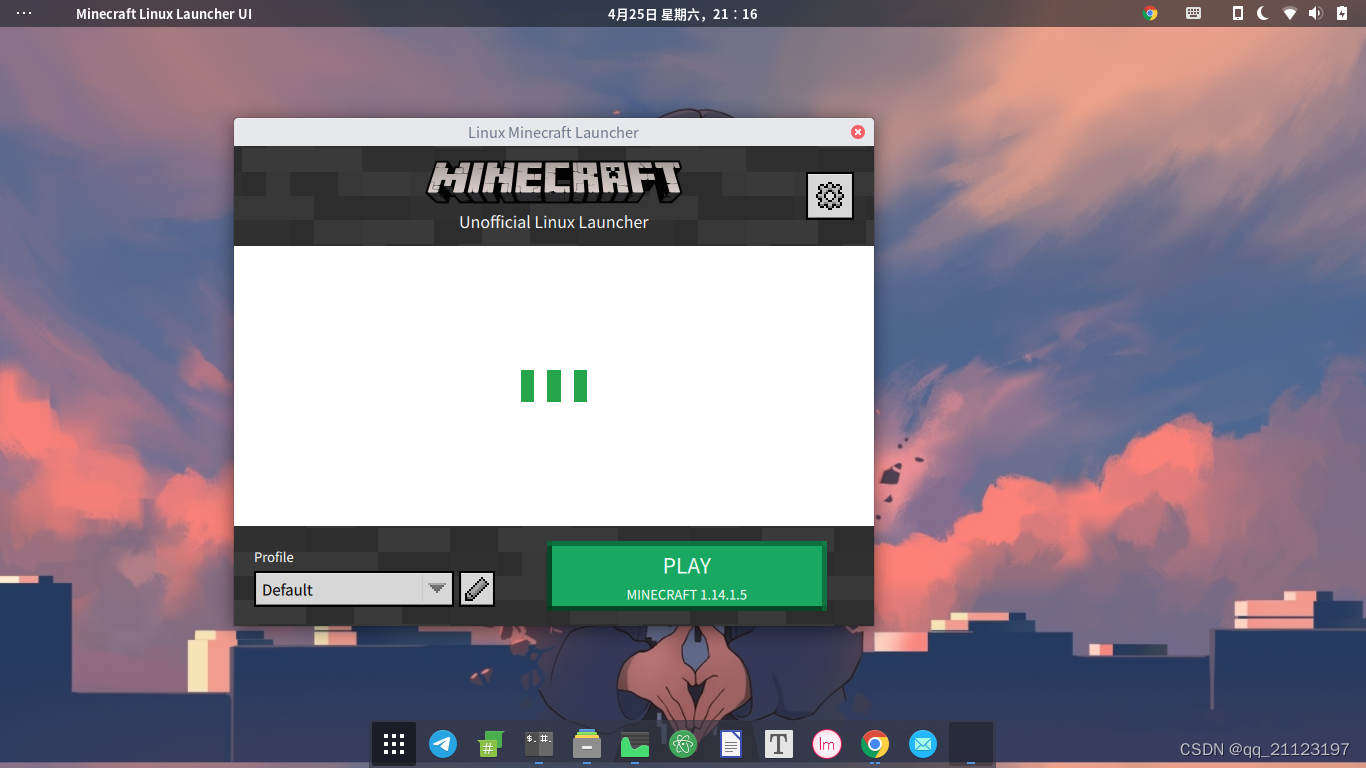Click Minecraft Linux Launcher UI menu title
The image size is (1366, 768).
(163, 13)
